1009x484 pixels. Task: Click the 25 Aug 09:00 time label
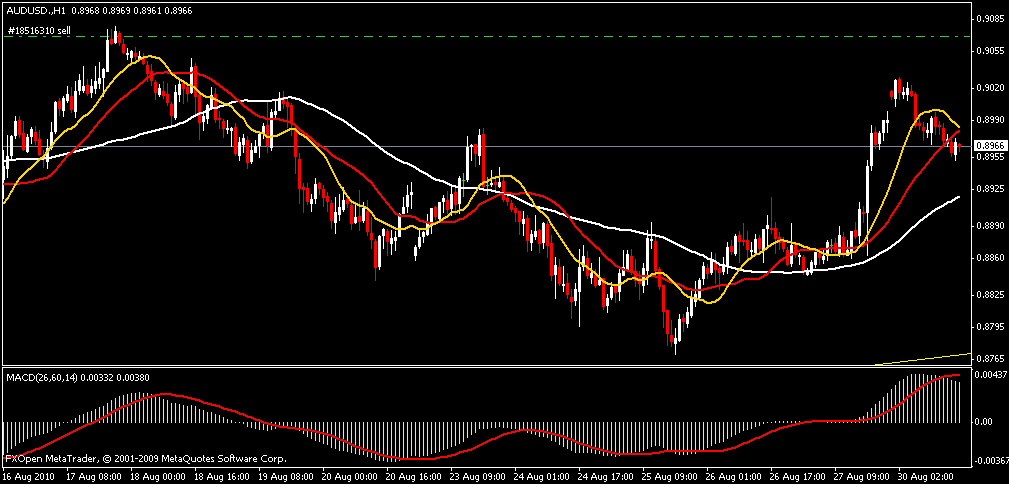(x=668, y=478)
